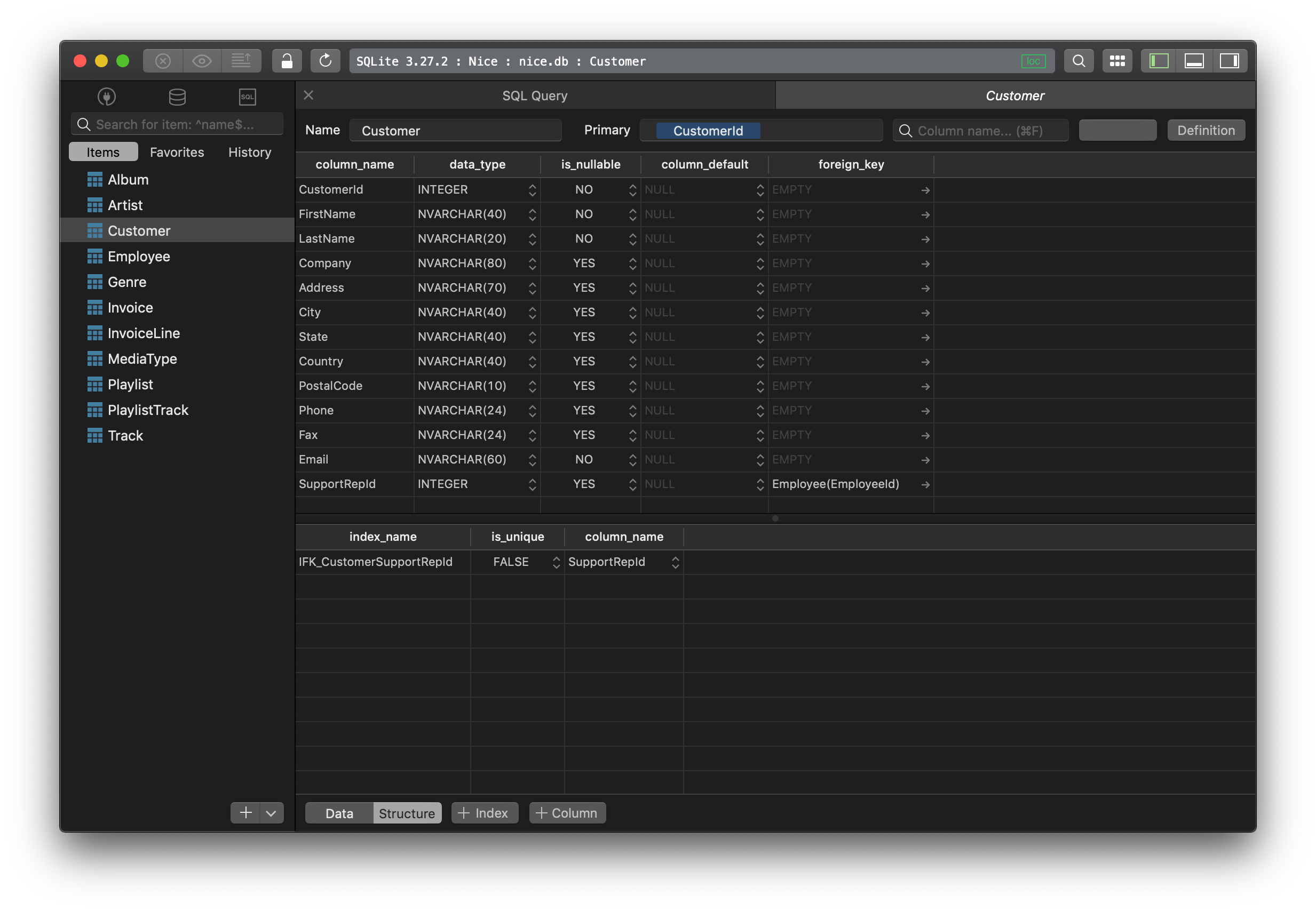This screenshot has width=1316, height=911.
Task: Select the CustomerId primary key tag
Action: (708, 131)
